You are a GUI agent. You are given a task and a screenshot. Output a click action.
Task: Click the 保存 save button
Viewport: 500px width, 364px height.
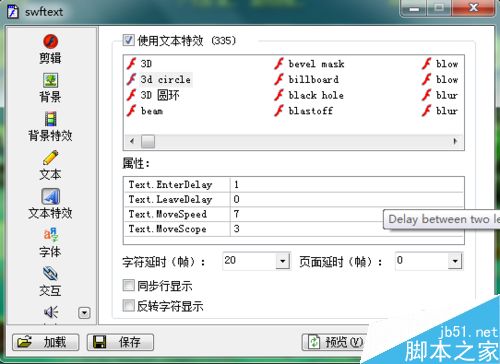pyautogui.click(x=120, y=342)
